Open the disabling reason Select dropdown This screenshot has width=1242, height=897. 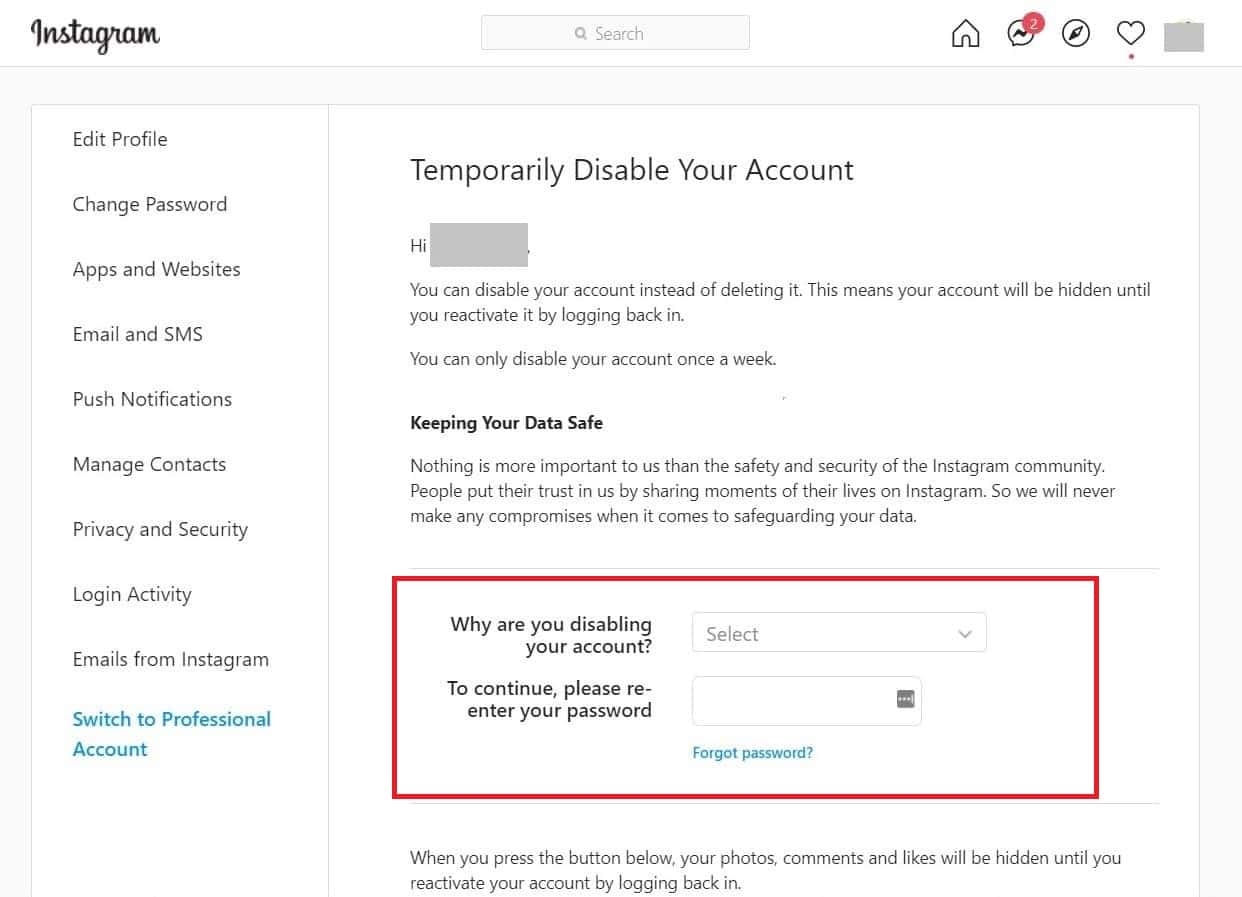tap(838, 632)
